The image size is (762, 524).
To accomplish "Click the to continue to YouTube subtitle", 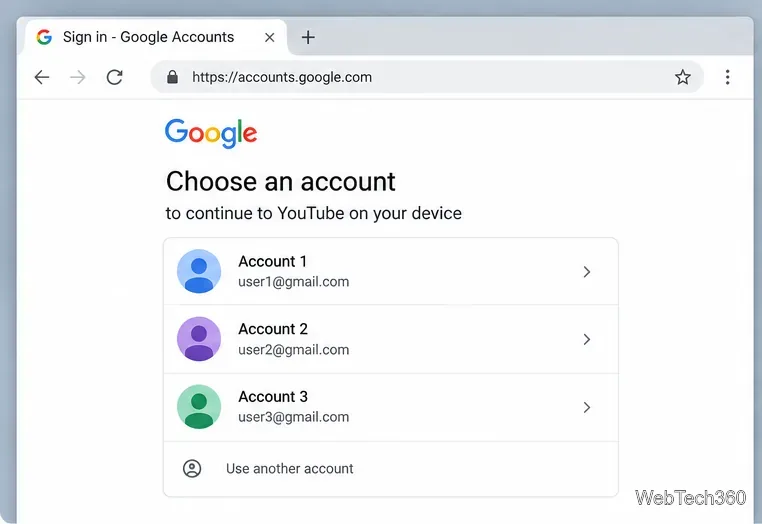I will tap(313, 213).
